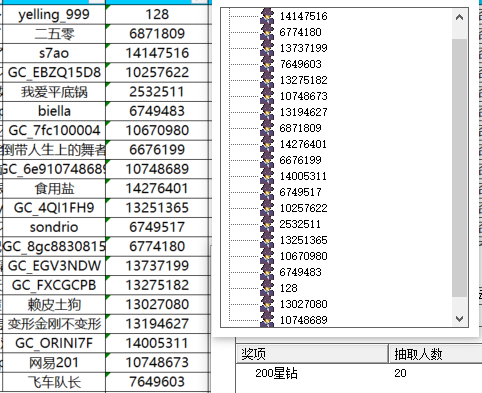This screenshot has height=393, width=482.
Task: Click the vertical scrollbar thumb of the list
Action: point(459,168)
